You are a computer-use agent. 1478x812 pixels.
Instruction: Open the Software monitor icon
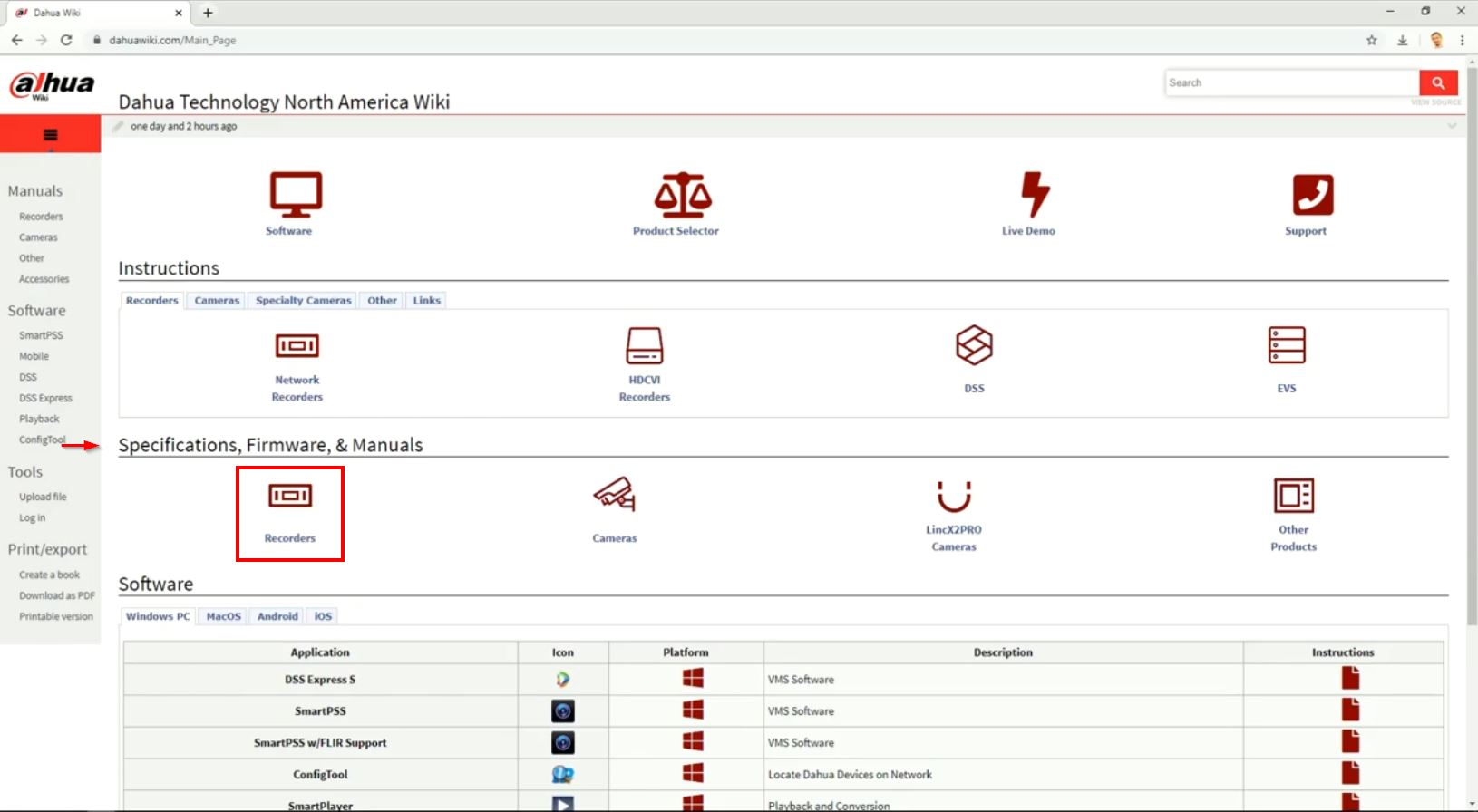[296, 194]
